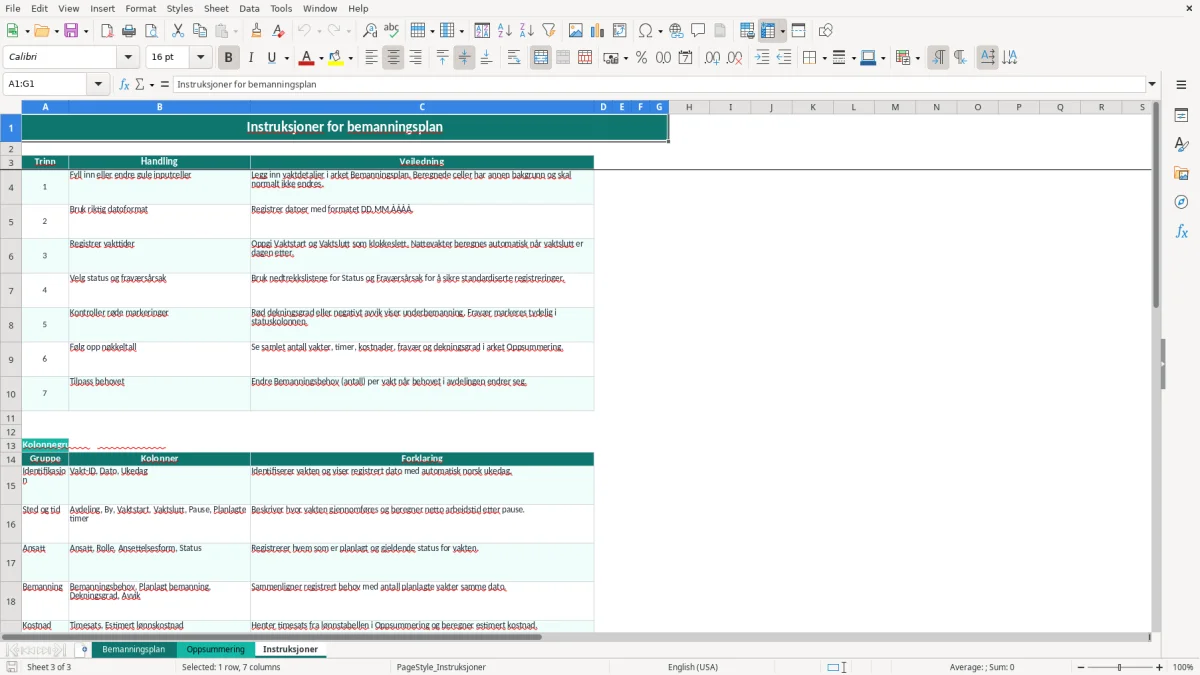Open font size dropdown
Image resolution: width=1200 pixels, height=675 pixels.
click(x=200, y=58)
